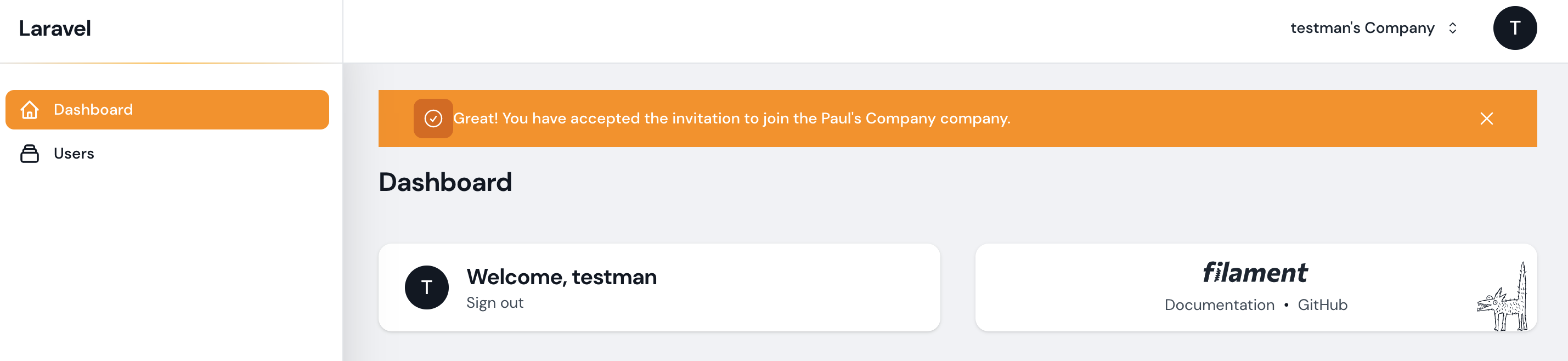The image size is (1568, 361).
Task: Open the user menu avatar in the top bar
Action: pos(1514,29)
